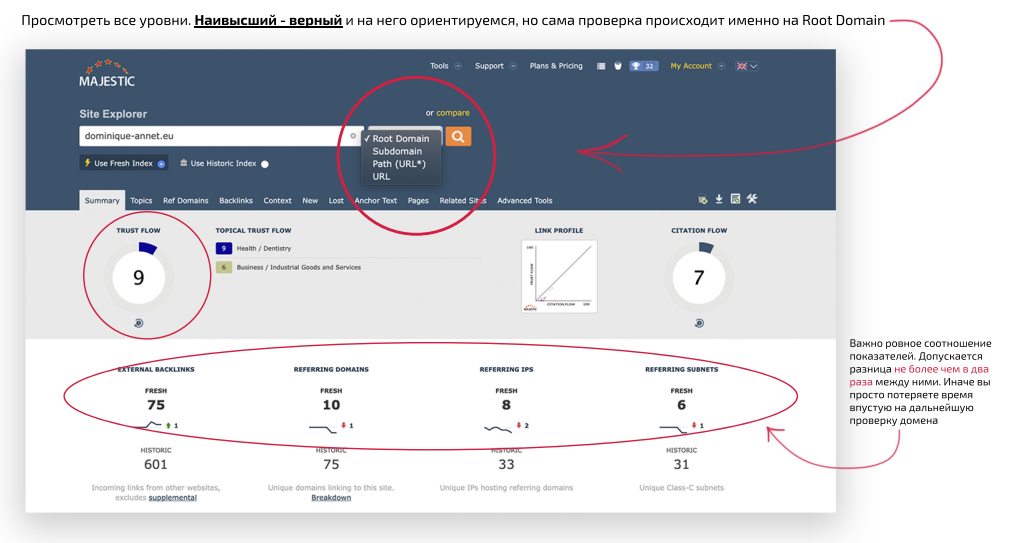Image resolution: width=1021 pixels, height=543 pixels.
Task: Open the Backlinks tab
Action: click(x=236, y=201)
